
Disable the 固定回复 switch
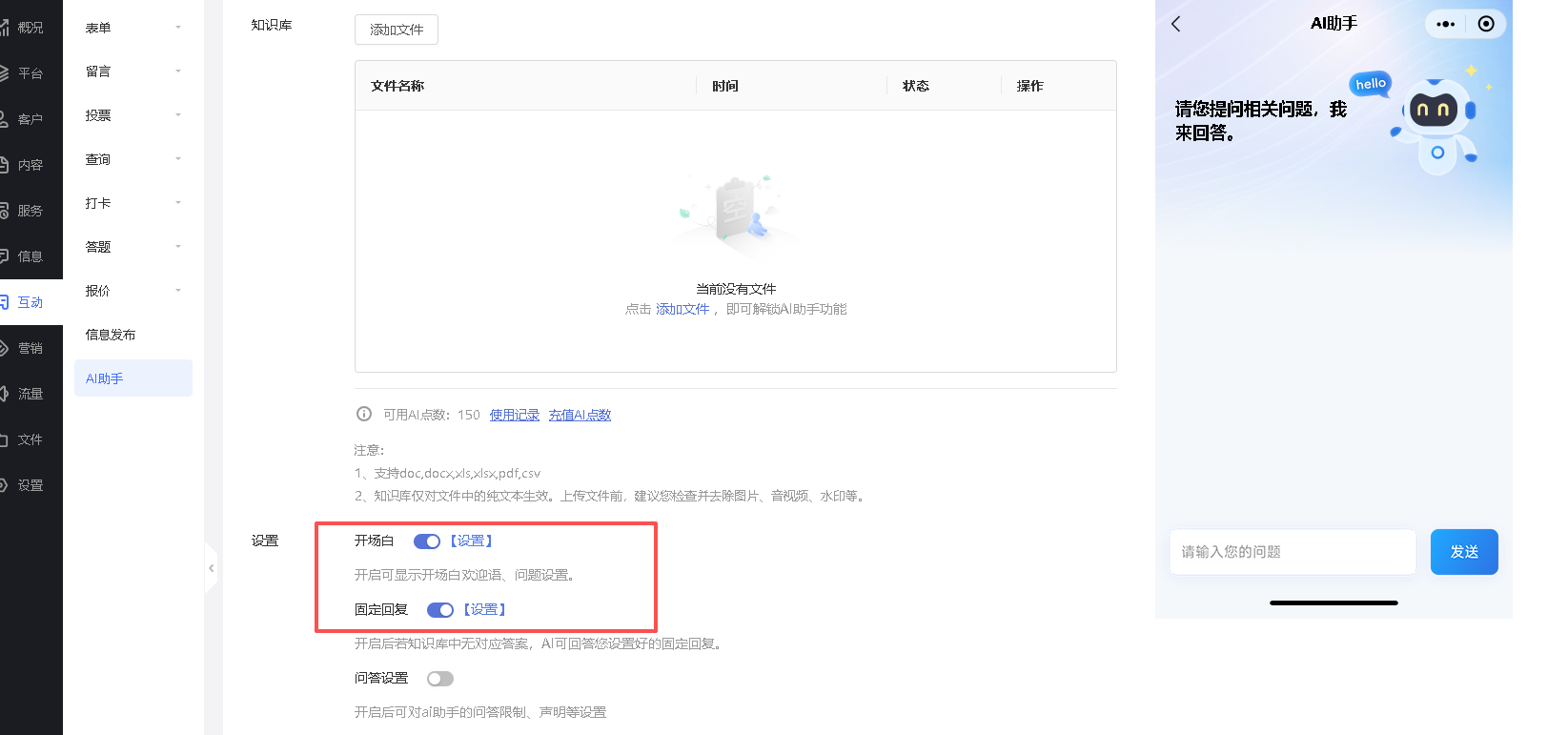pos(439,610)
